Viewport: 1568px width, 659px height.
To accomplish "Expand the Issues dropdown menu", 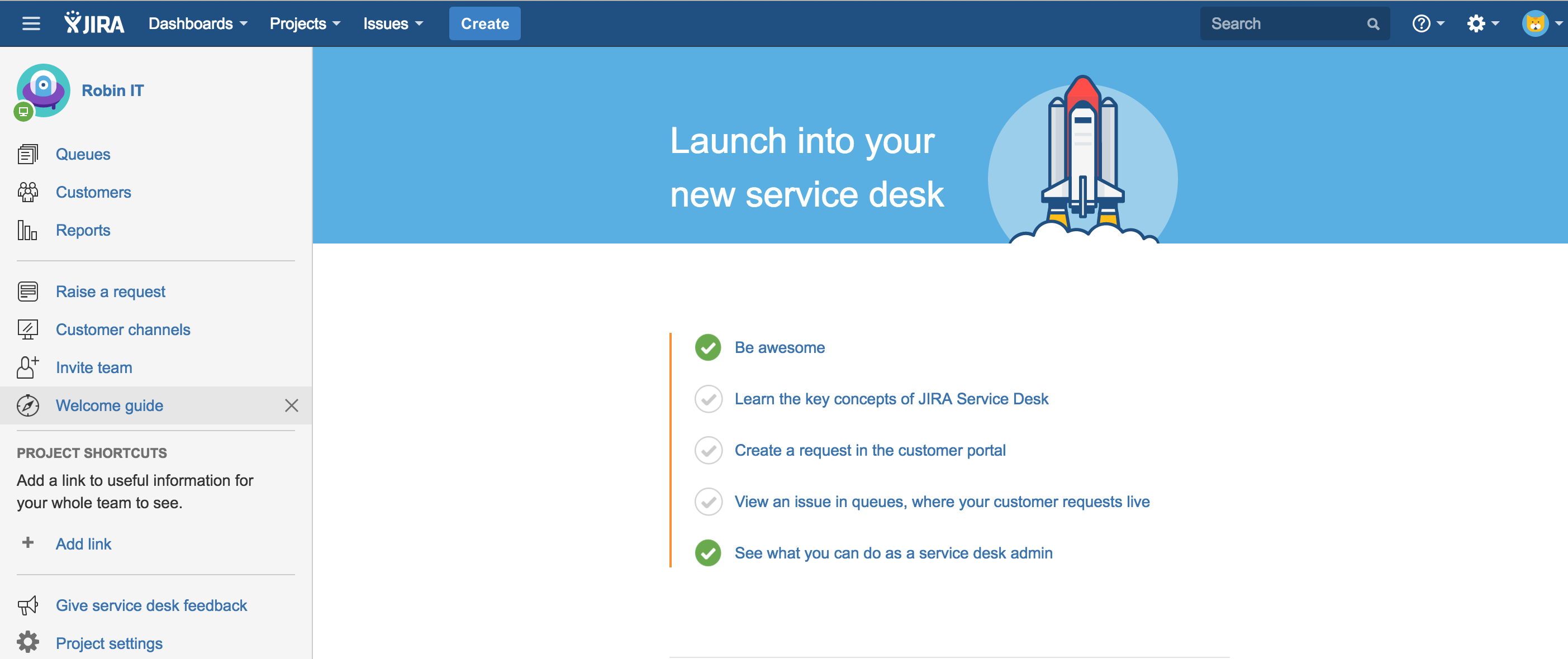I will tap(390, 23).
